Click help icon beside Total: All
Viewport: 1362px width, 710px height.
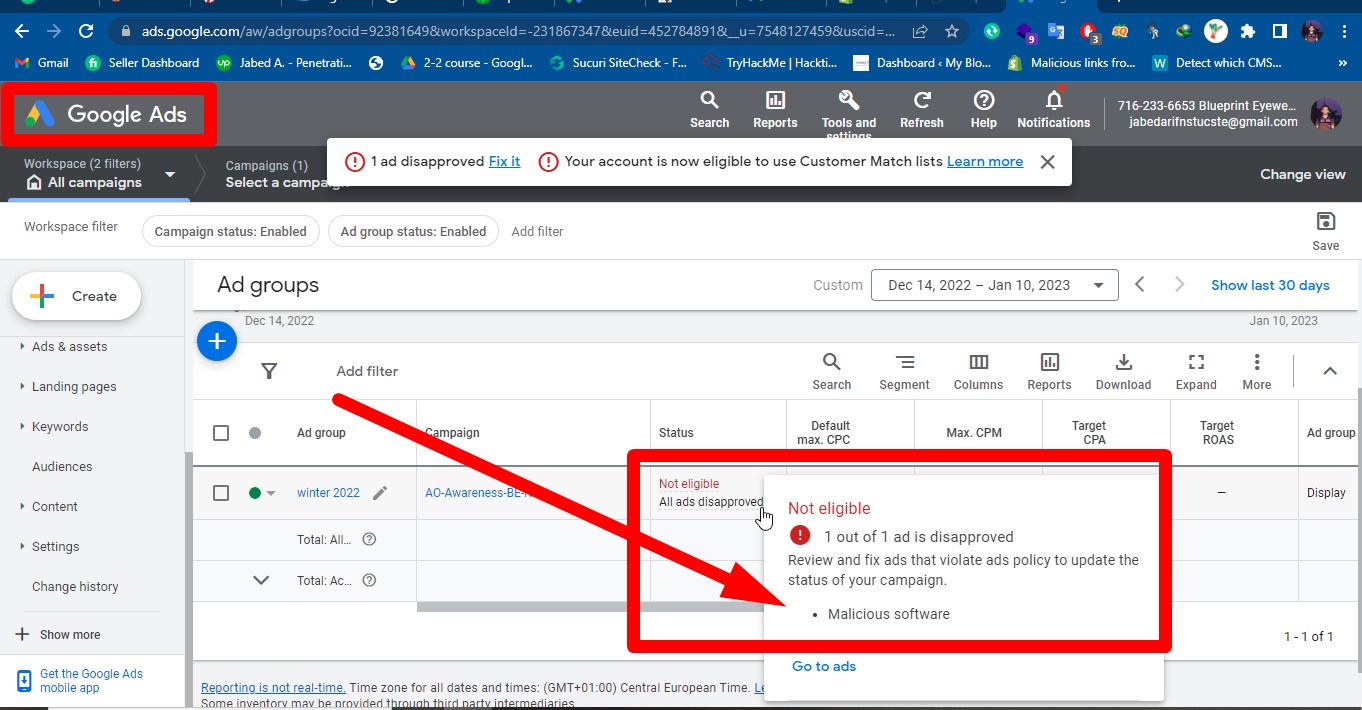tap(369, 540)
